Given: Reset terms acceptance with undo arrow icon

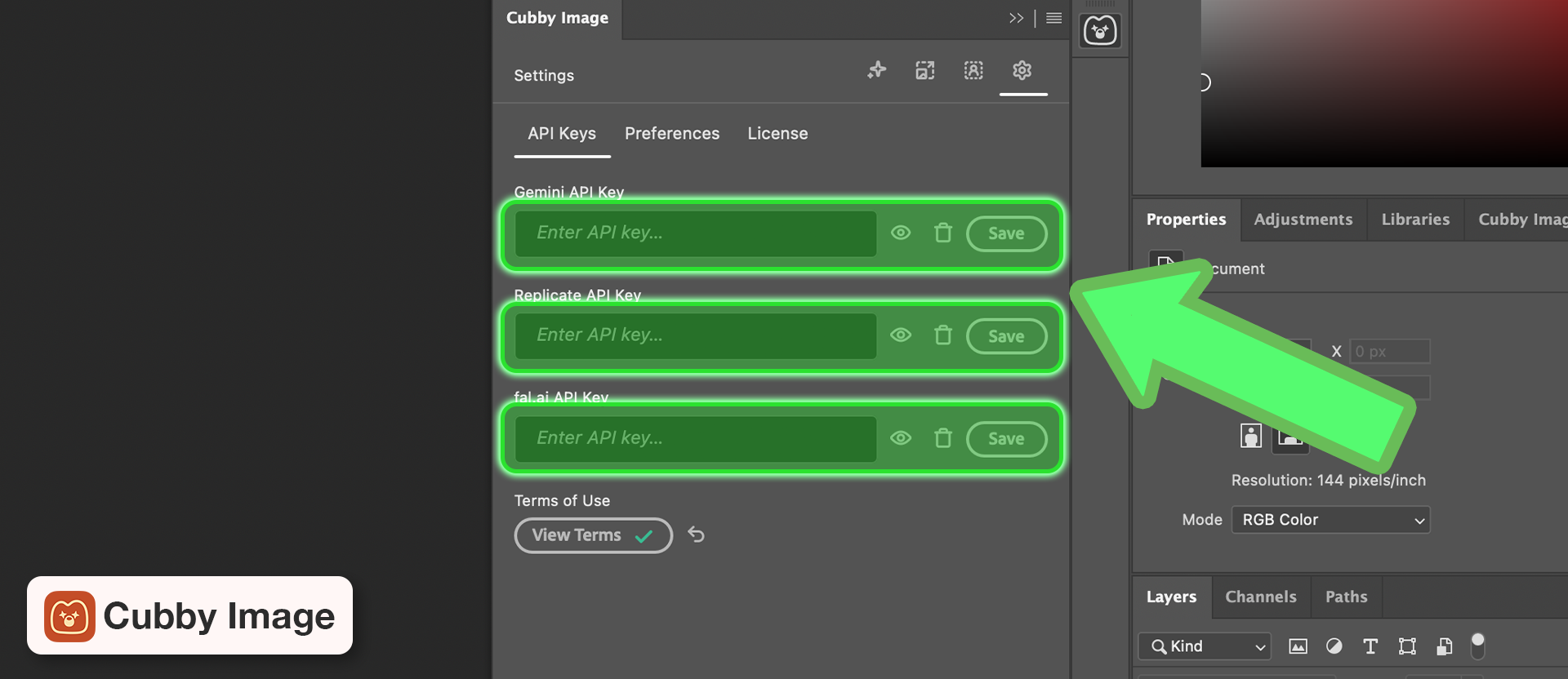Looking at the screenshot, I should pyautogui.click(x=696, y=535).
